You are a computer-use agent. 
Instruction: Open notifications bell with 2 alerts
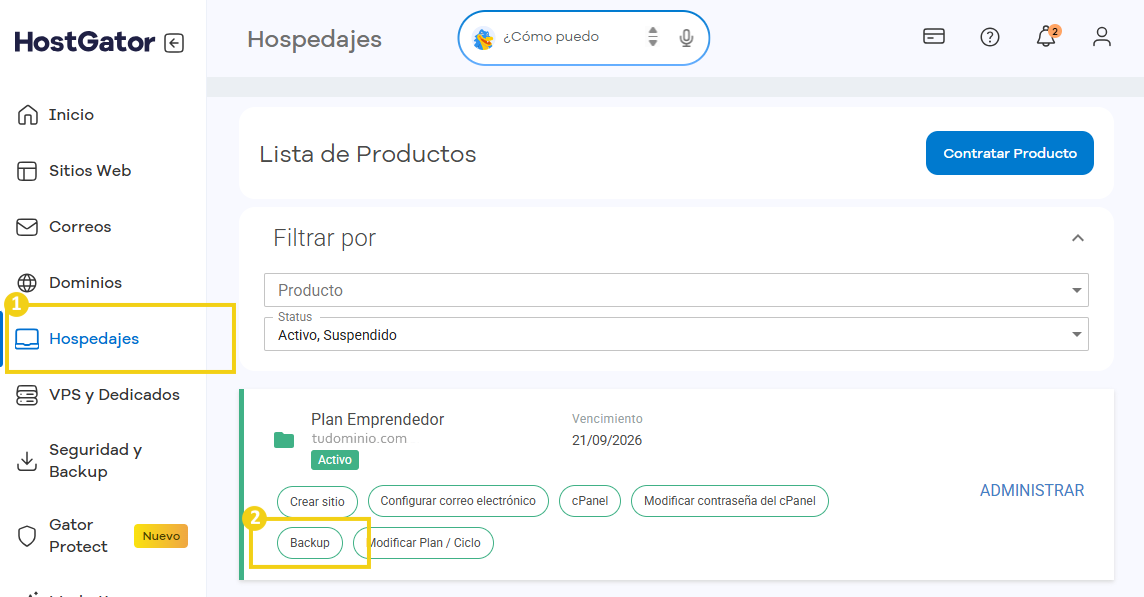1047,36
